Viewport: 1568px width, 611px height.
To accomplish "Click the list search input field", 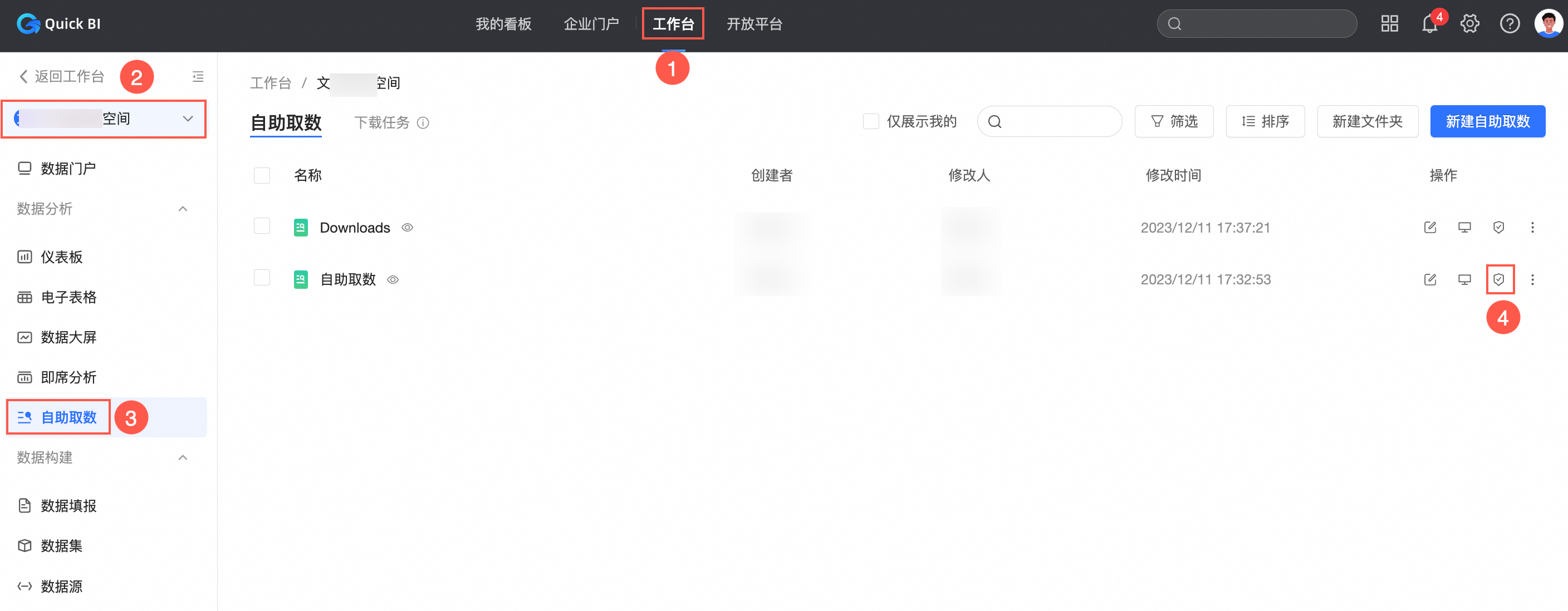I will click(1056, 122).
